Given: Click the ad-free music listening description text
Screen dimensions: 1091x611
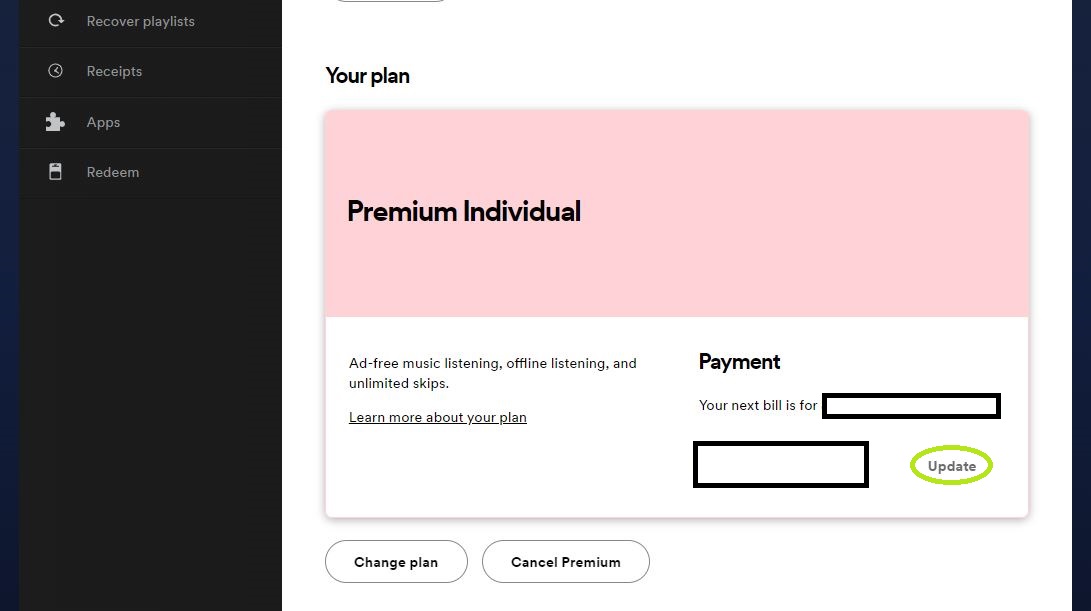Looking at the screenshot, I should 492,373.
